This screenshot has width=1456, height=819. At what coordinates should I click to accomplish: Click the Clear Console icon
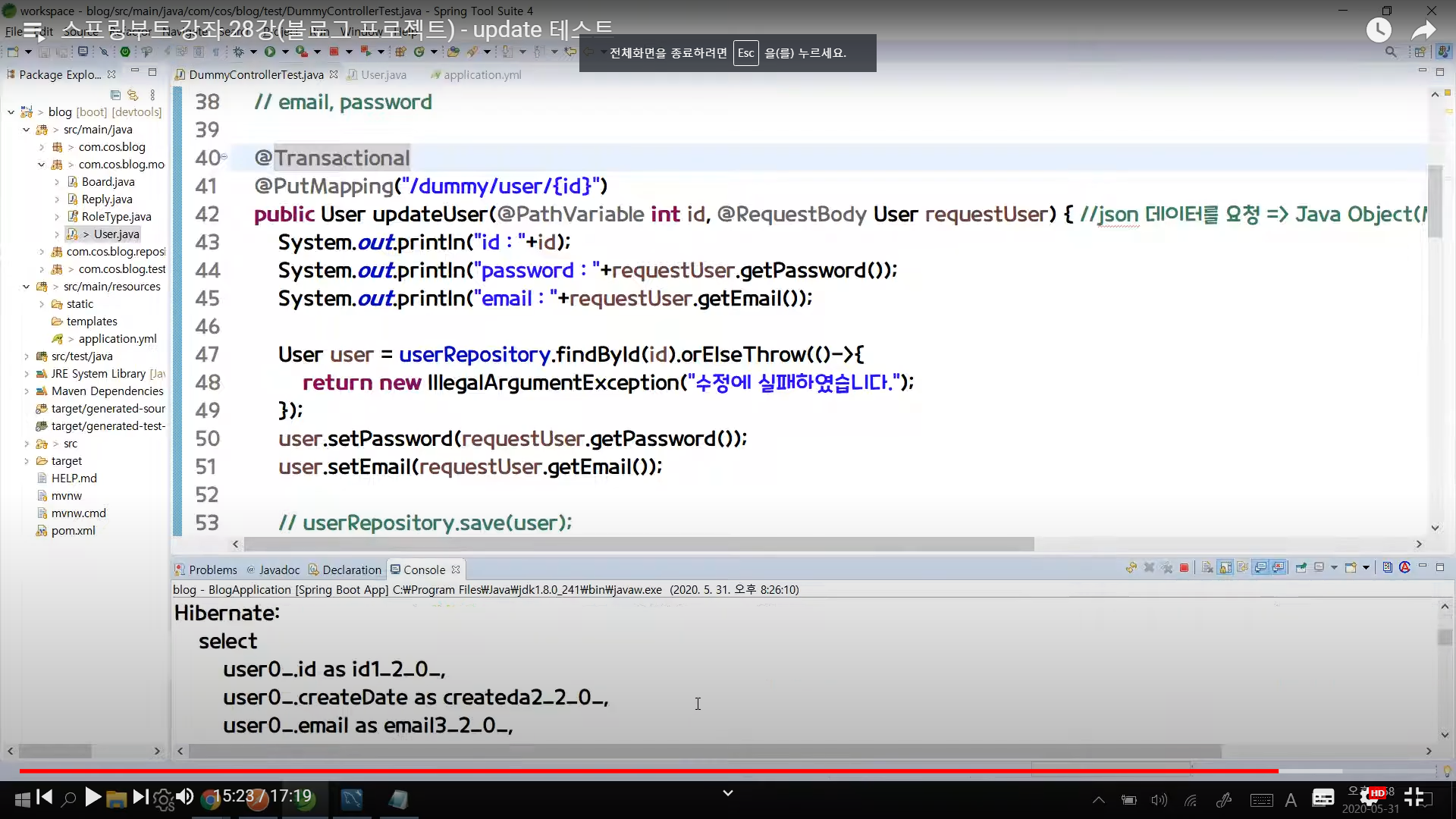[x=1207, y=567]
